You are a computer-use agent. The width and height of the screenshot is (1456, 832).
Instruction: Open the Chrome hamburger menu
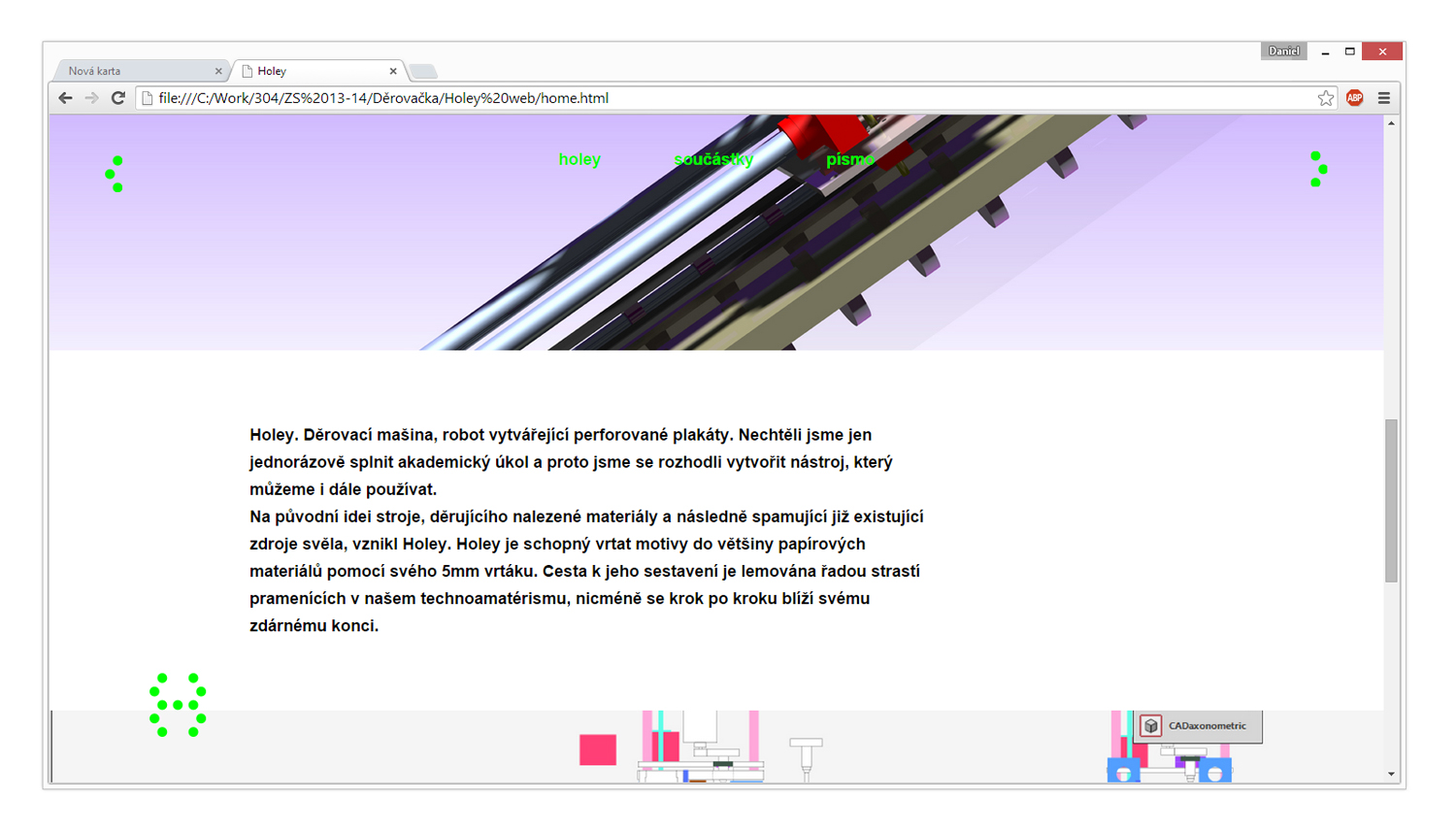(x=1384, y=98)
